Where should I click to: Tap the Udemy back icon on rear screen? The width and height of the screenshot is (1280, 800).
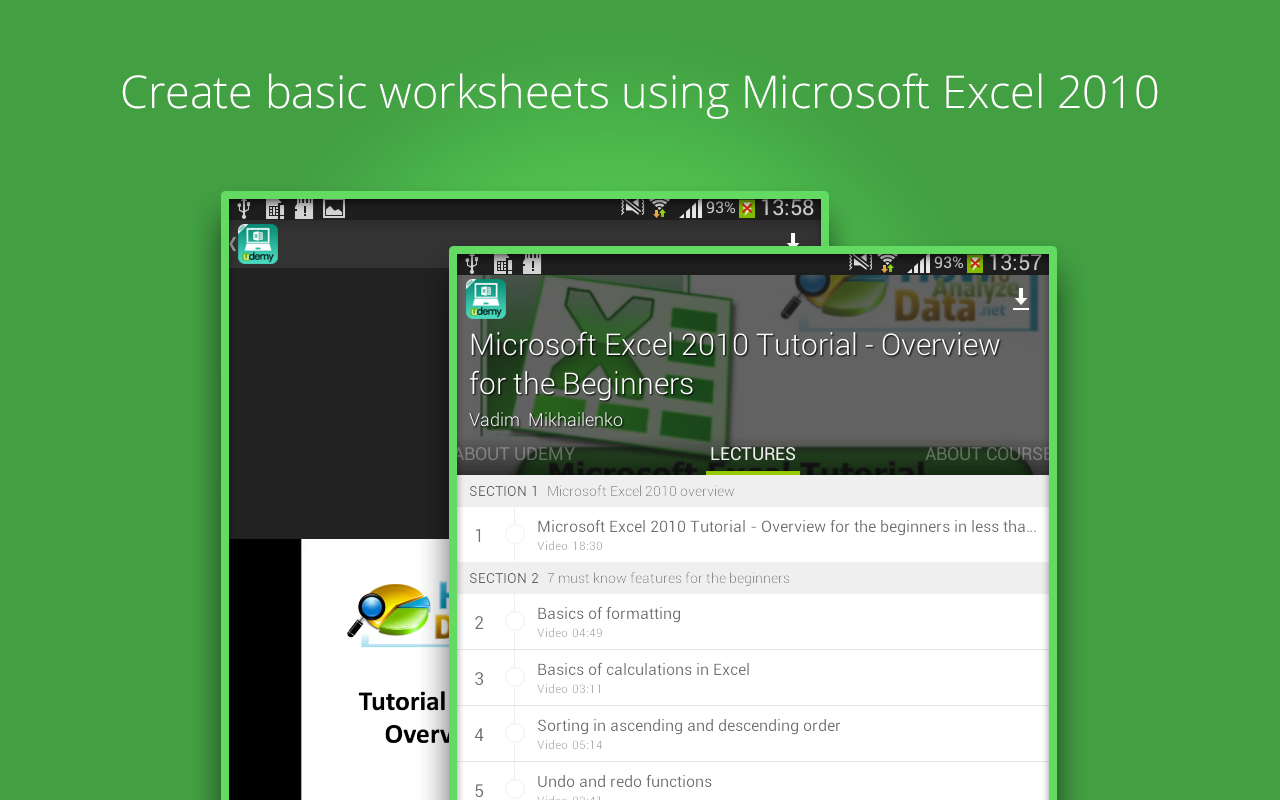(255, 244)
